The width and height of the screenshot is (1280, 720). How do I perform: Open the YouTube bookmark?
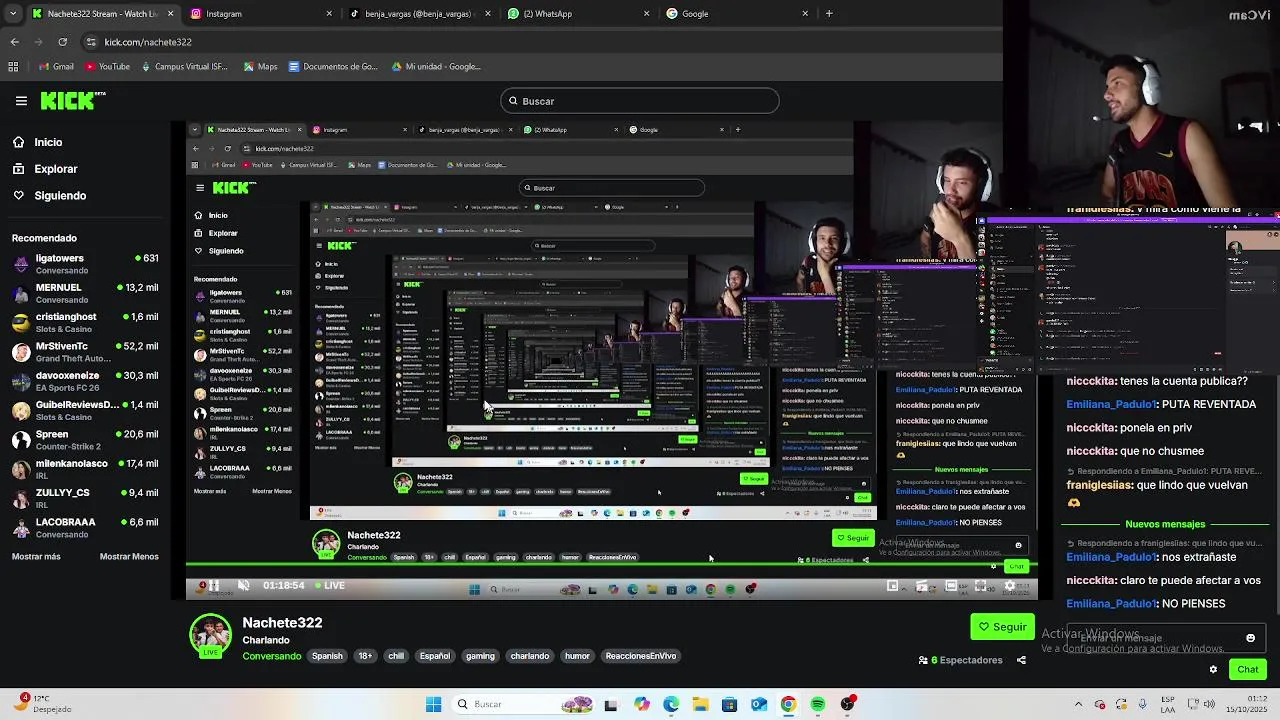[107, 67]
